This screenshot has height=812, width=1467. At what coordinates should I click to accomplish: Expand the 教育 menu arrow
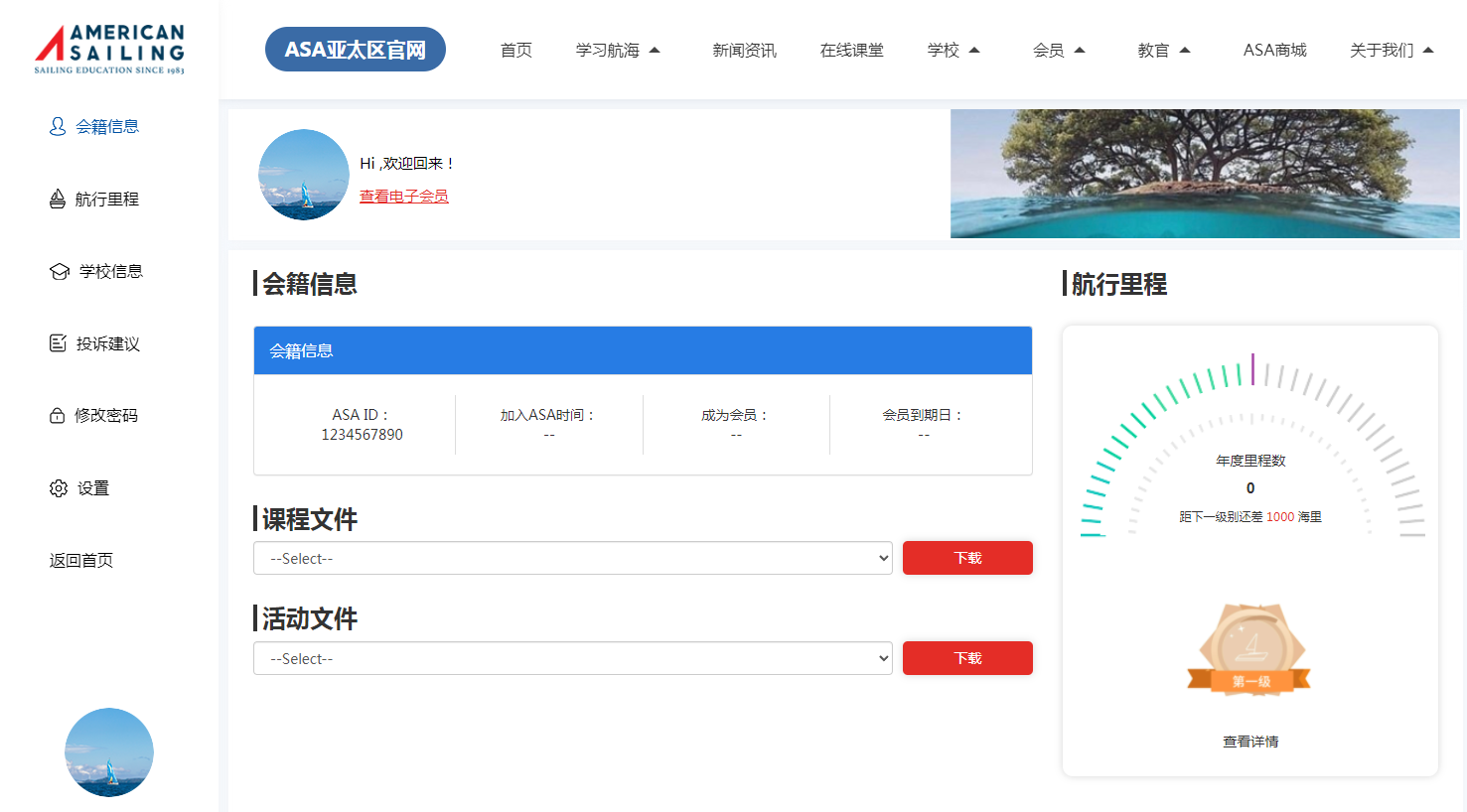click(x=1185, y=50)
